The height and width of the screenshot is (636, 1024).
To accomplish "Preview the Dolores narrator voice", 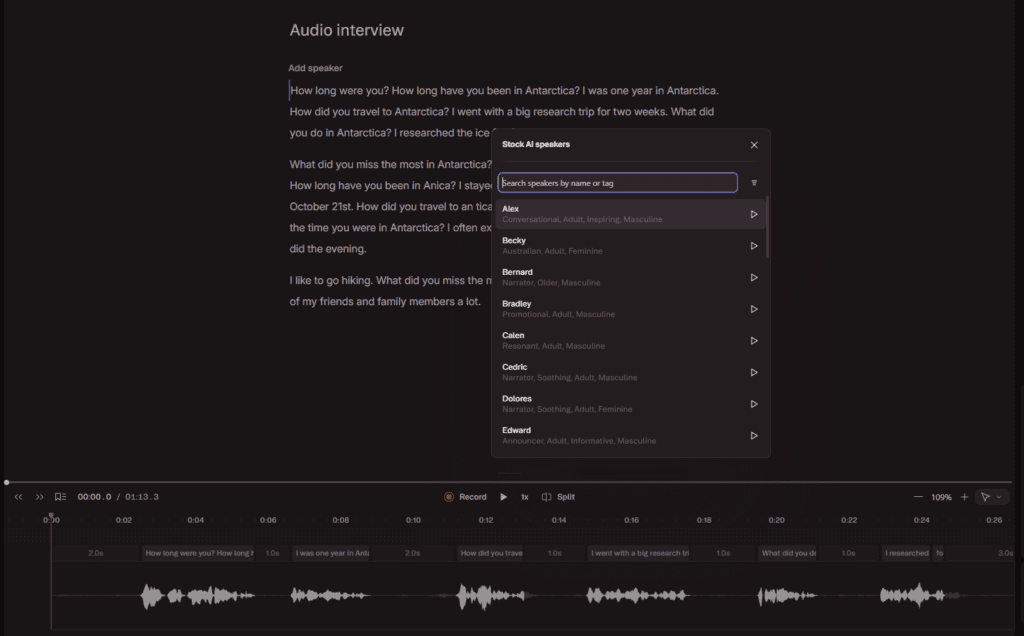I will 754,403.
